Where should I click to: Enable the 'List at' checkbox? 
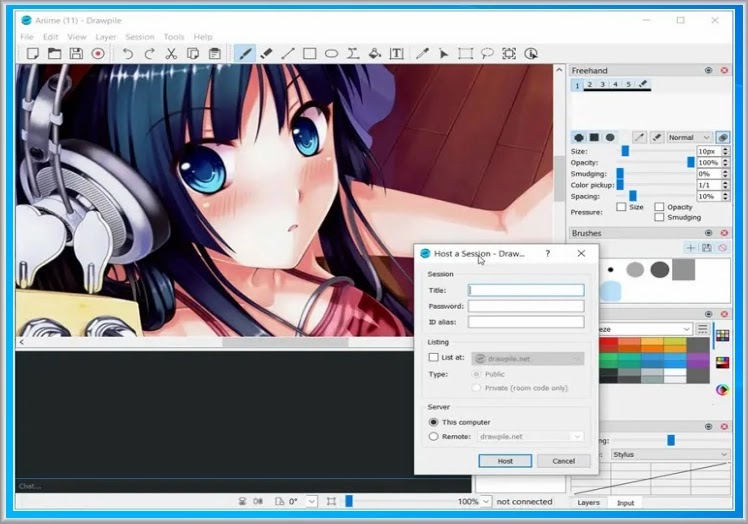pos(433,357)
